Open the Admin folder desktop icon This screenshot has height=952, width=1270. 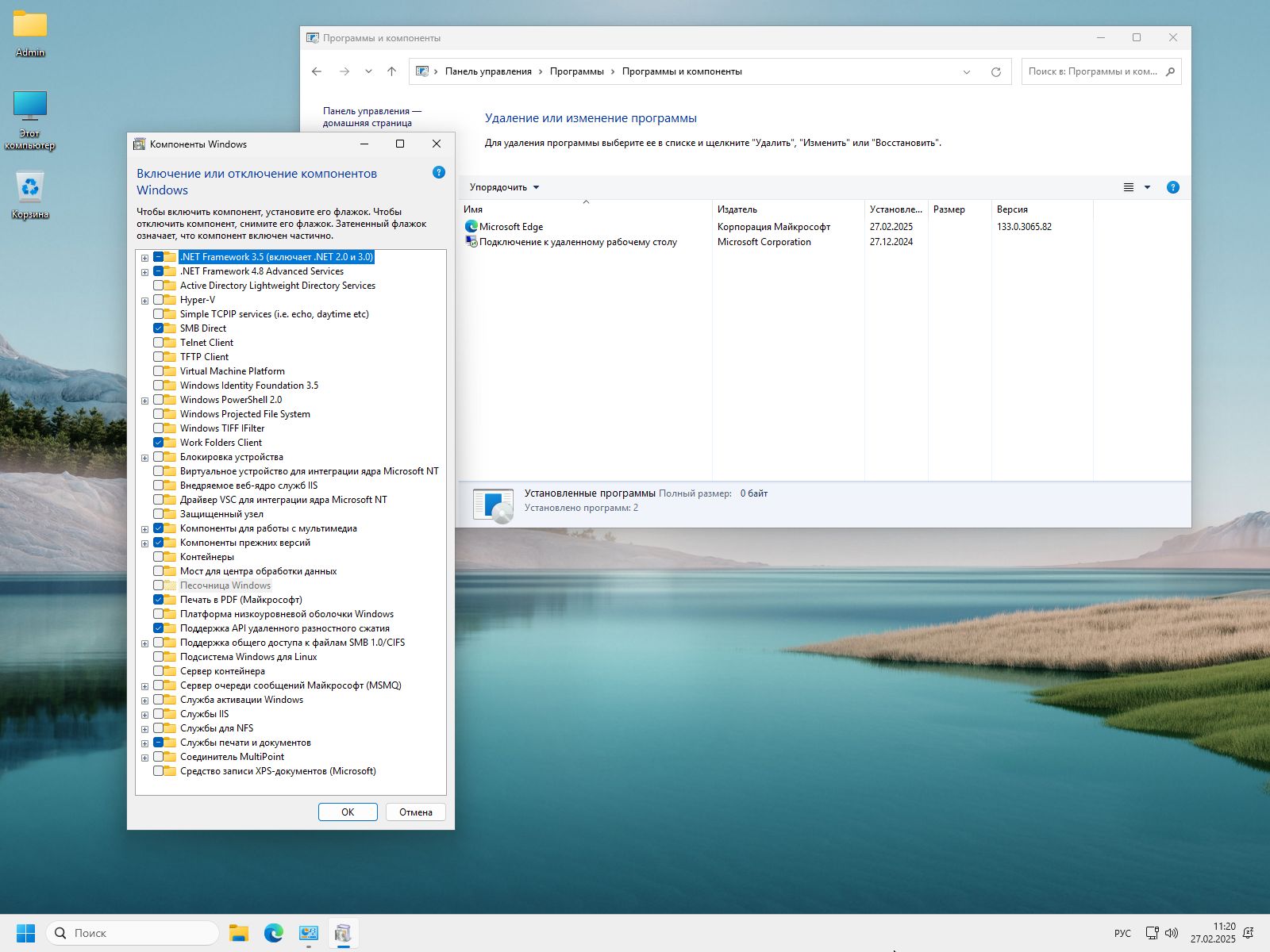30,33
